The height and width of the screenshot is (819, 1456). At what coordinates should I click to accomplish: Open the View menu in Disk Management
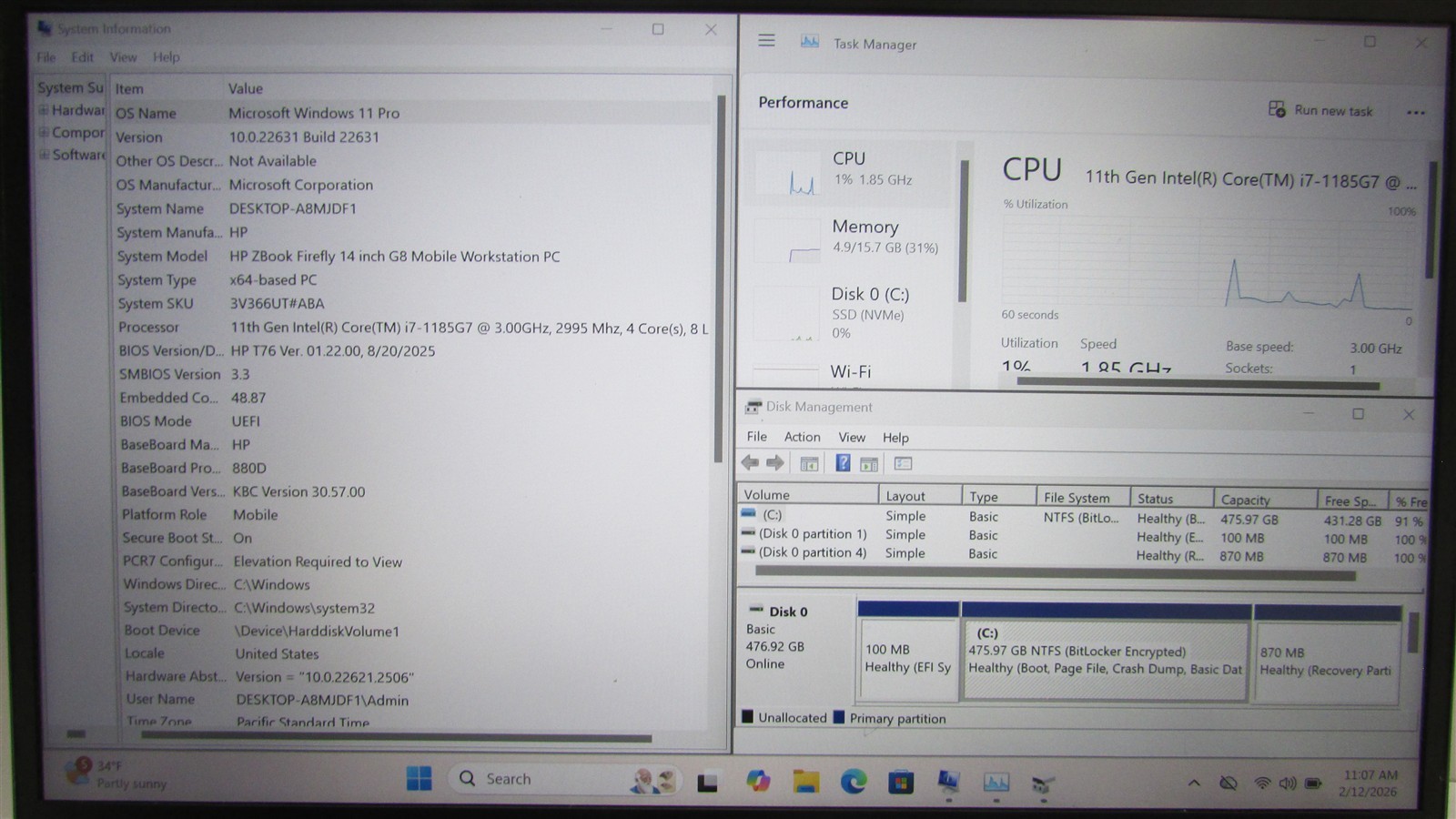(852, 437)
